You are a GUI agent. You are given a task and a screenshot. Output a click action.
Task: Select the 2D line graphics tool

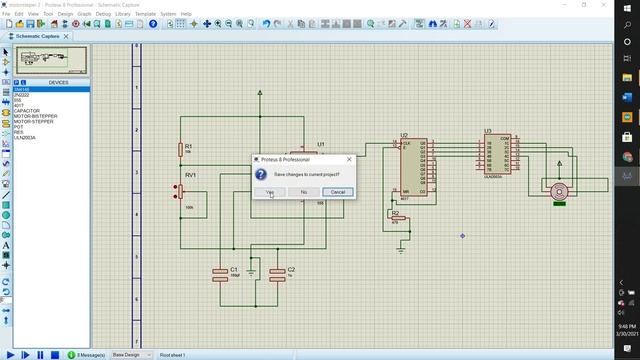(x=6, y=195)
